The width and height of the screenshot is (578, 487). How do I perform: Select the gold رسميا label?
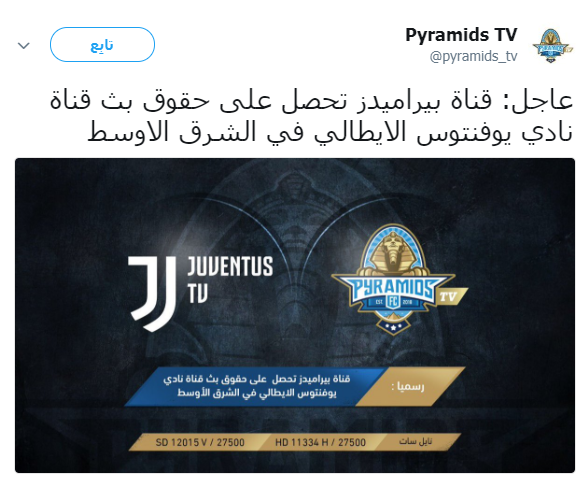tap(408, 387)
